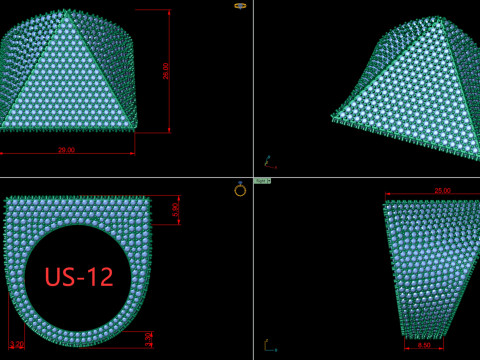This screenshot has height=360, width=480.
Task: Click the axis gizmo in the perspective viewport
Action: 270,162
